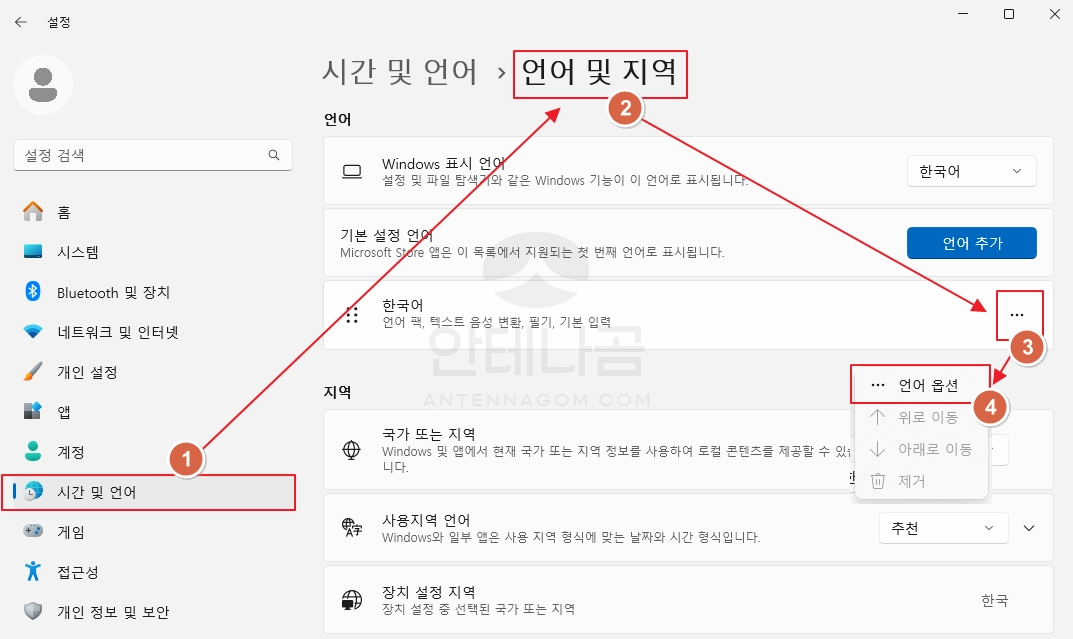Click the globe icon for 국가 또는 지역
Image resolution: width=1073 pixels, height=639 pixels.
tap(352, 449)
